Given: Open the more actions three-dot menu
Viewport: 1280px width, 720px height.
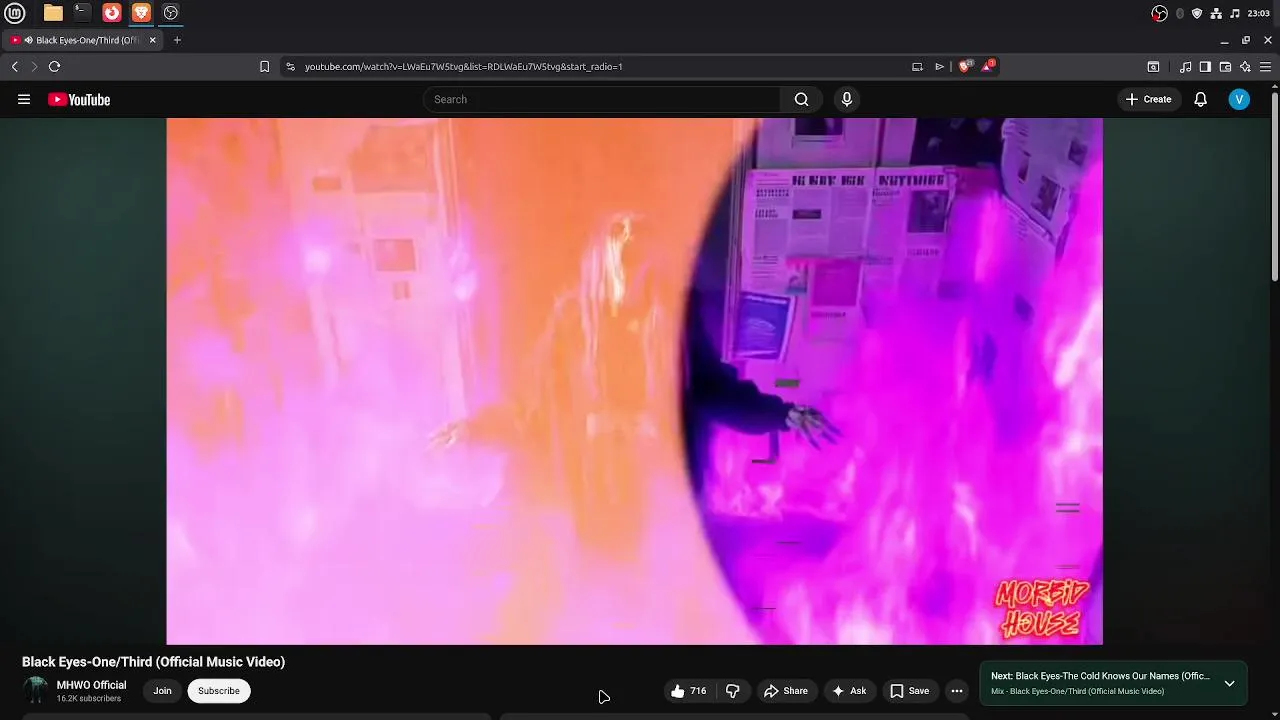Looking at the screenshot, I should tap(957, 691).
